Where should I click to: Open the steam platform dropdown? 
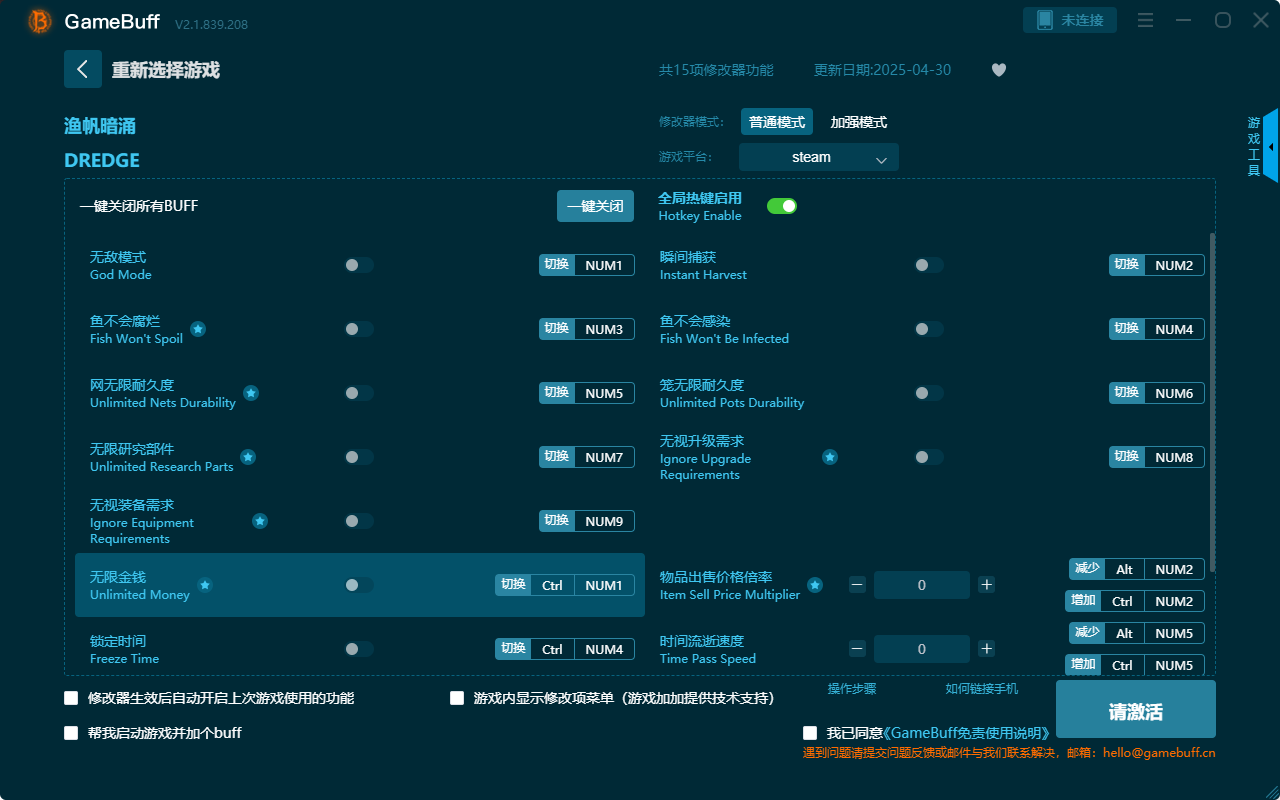(818, 157)
